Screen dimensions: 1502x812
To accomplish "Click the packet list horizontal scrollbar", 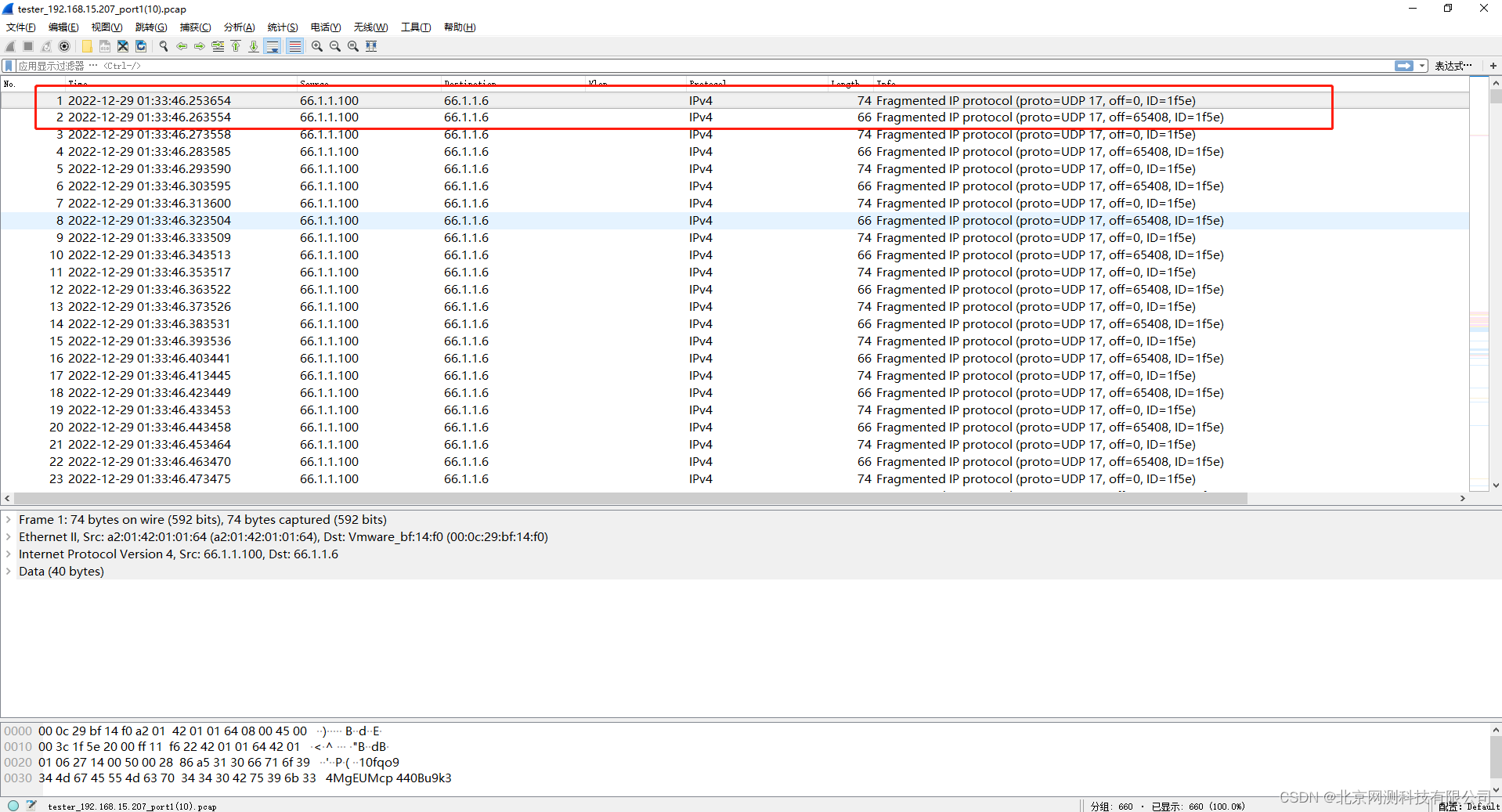I will click(x=630, y=499).
